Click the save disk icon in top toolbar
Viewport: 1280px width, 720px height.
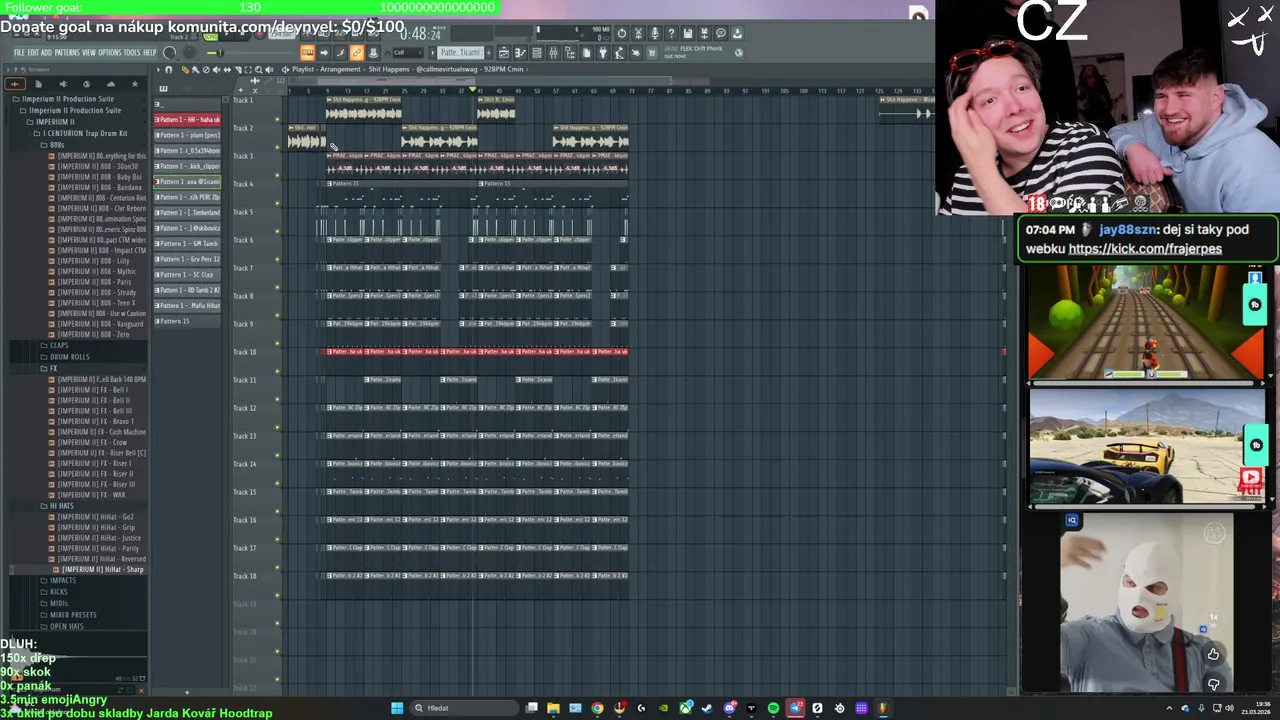click(688, 33)
